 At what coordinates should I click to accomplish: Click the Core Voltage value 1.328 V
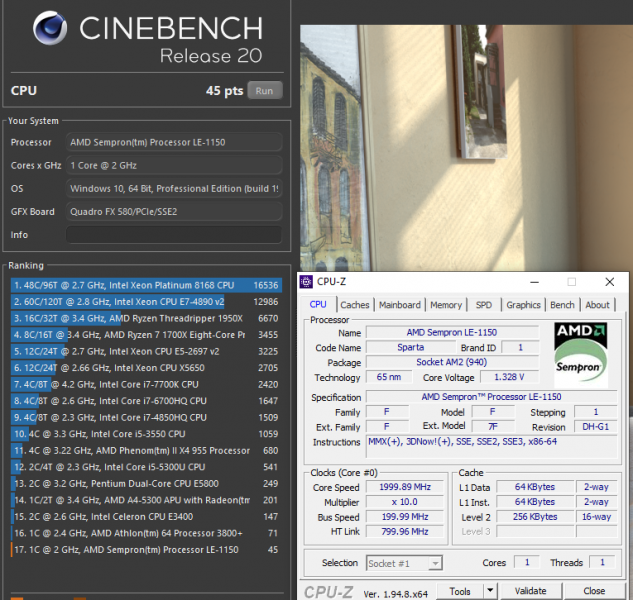coord(509,377)
